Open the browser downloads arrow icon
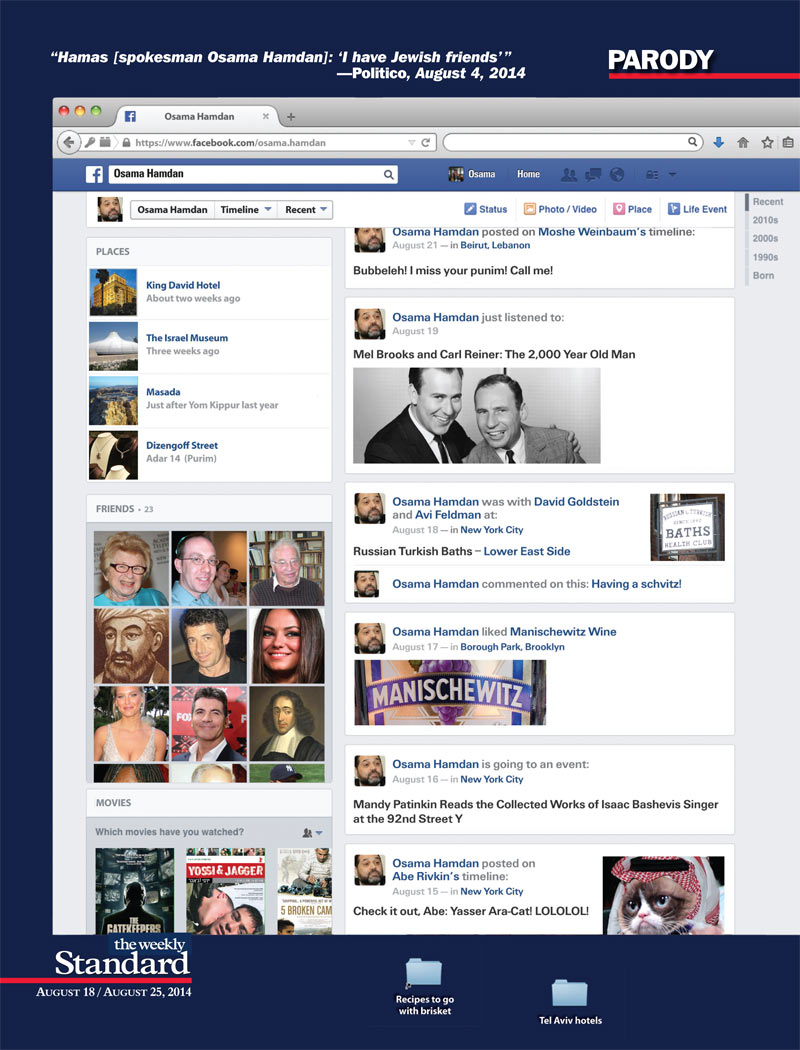800x1050 pixels. coord(718,143)
